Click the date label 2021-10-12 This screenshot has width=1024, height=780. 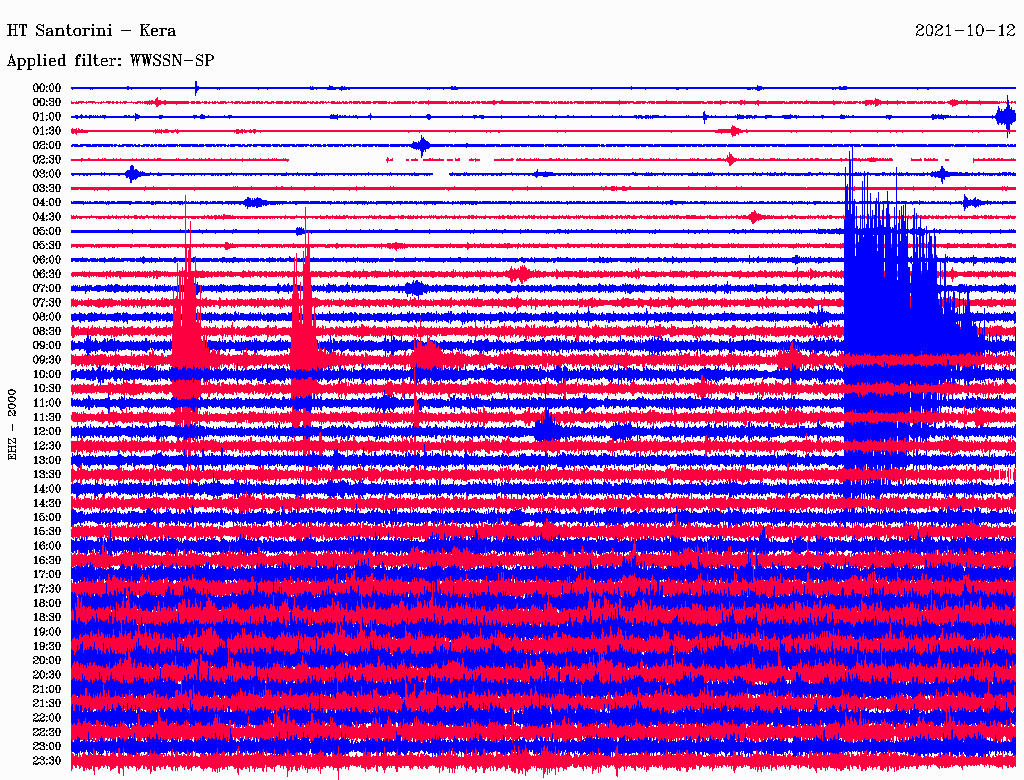(x=965, y=30)
